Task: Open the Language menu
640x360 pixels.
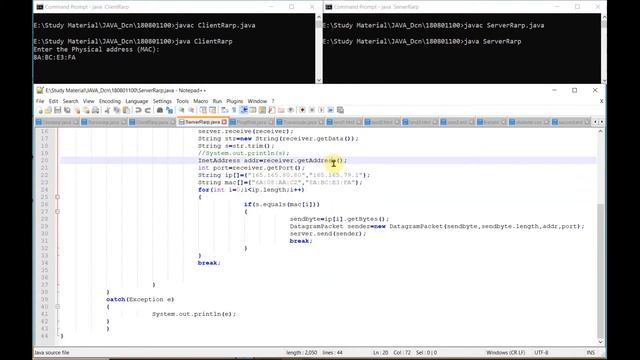Action: click(x=137, y=101)
